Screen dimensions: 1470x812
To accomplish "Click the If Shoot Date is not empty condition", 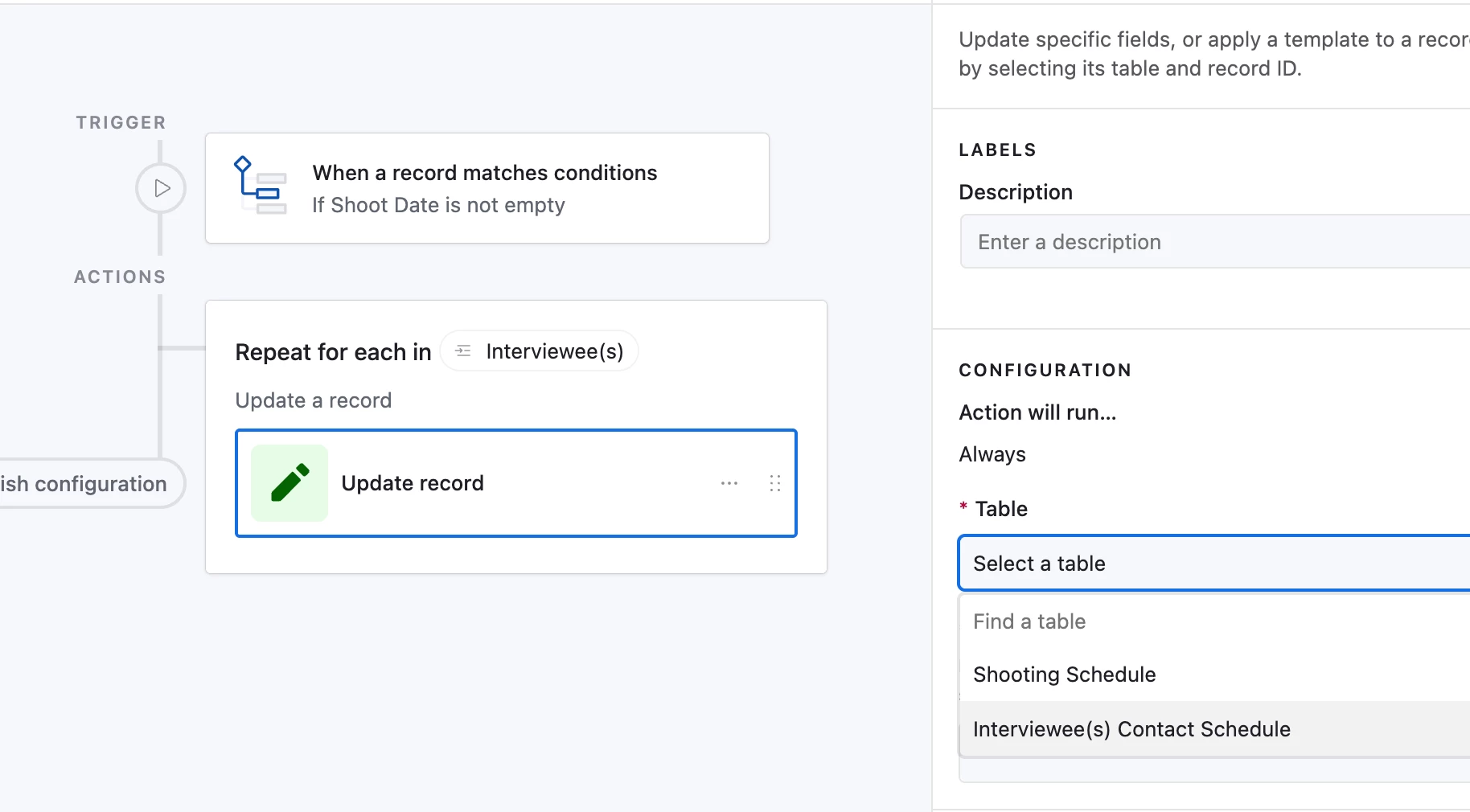I will point(438,205).
